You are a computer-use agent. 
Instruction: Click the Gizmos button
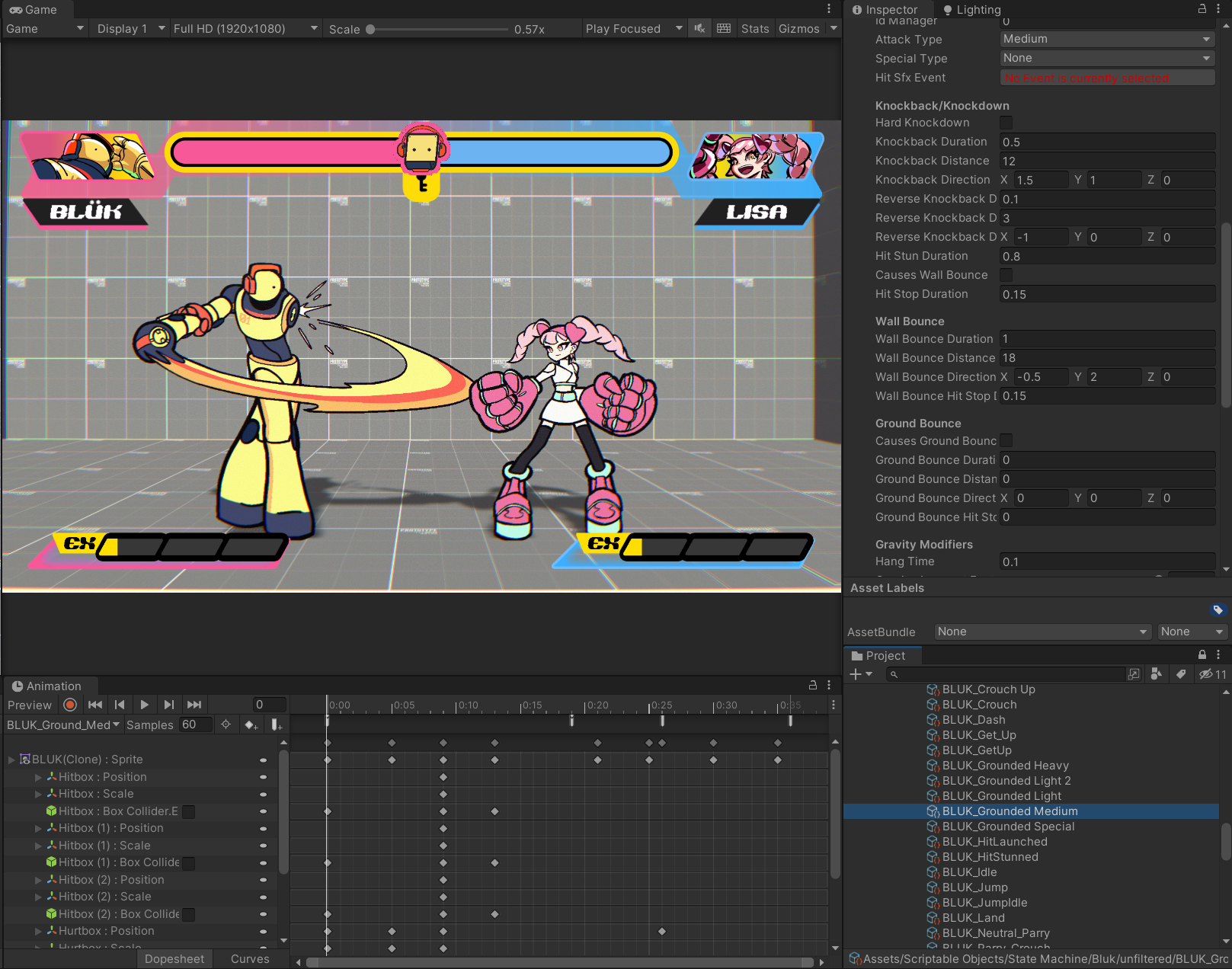coord(798,28)
